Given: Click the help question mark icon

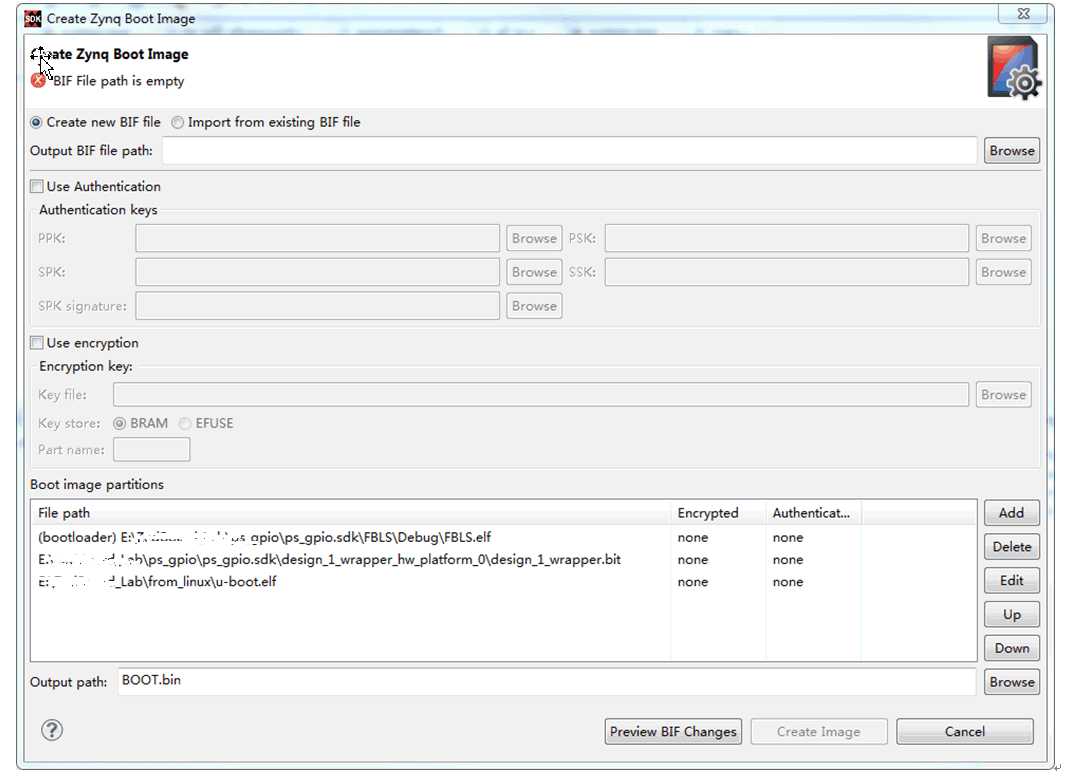Looking at the screenshot, I should [x=52, y=730].
